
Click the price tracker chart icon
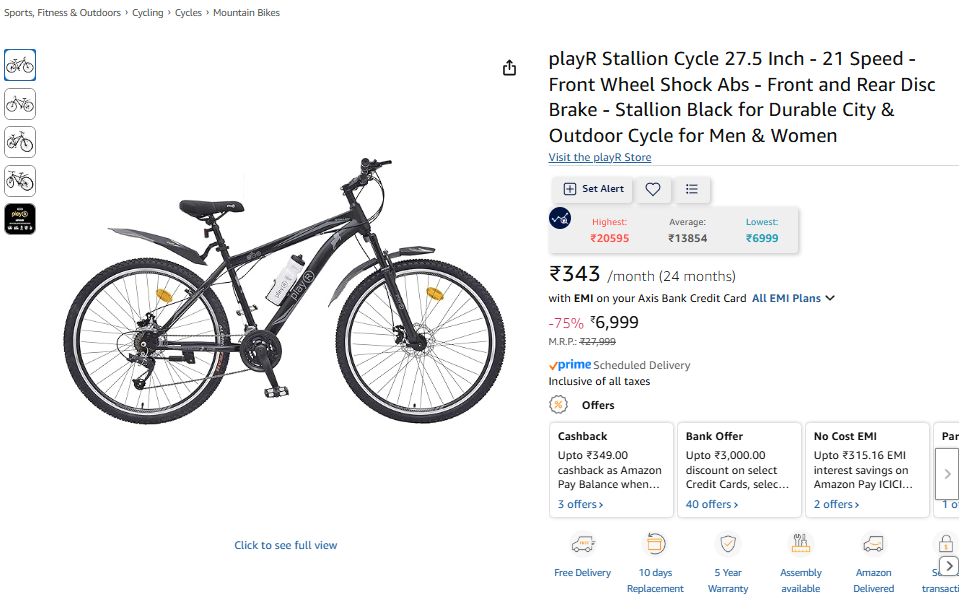[x=560, y=218]
